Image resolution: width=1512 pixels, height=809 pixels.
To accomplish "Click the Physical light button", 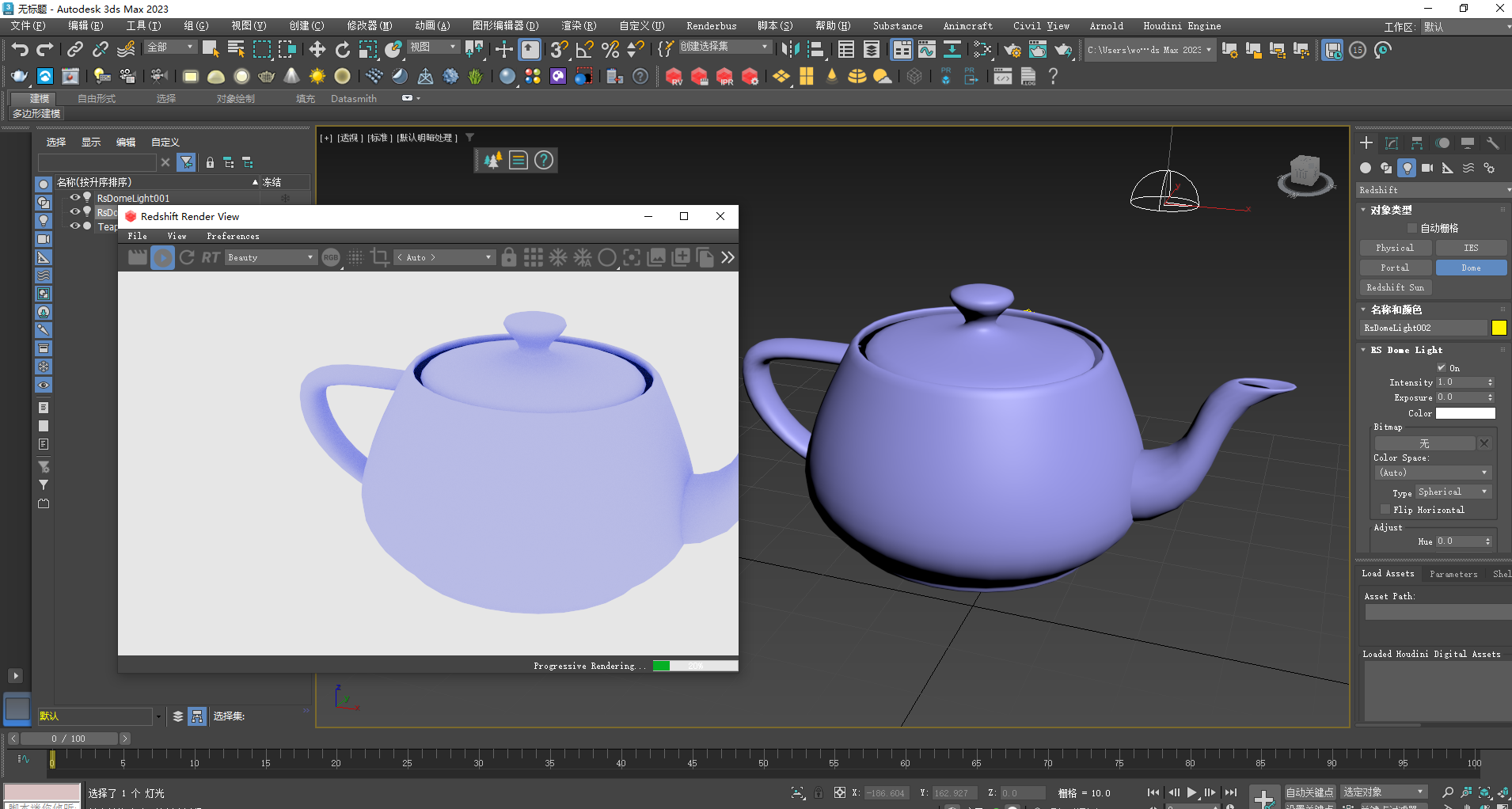I will 1395,248.
